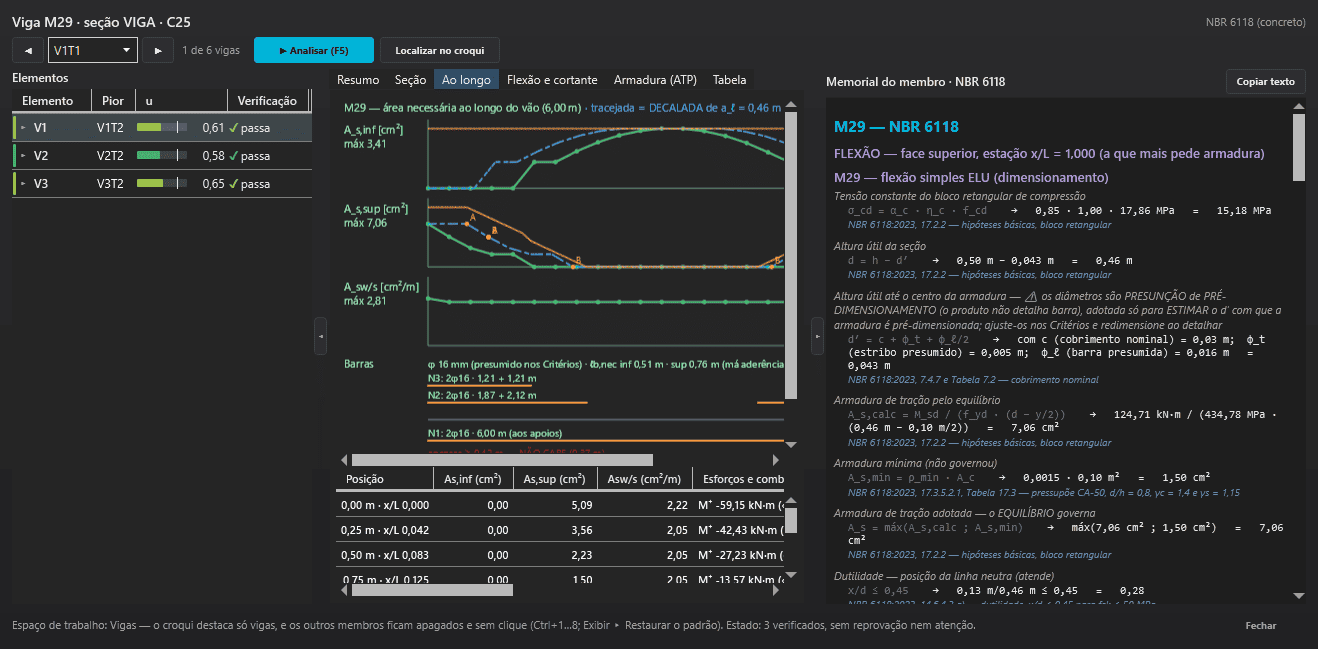The height and width of the screenshot is (649, 1318).
Task: Click the chart's horizontal scrollbar thumb
Action: pos(502,460)
